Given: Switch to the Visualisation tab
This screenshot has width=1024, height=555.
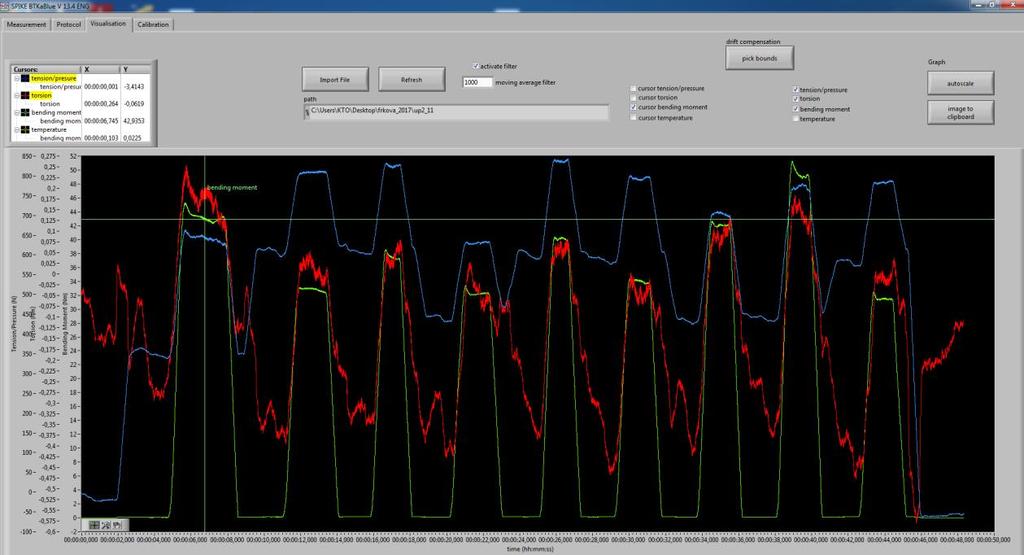Looking at the screenshot, I should click(x=108, y=24).
